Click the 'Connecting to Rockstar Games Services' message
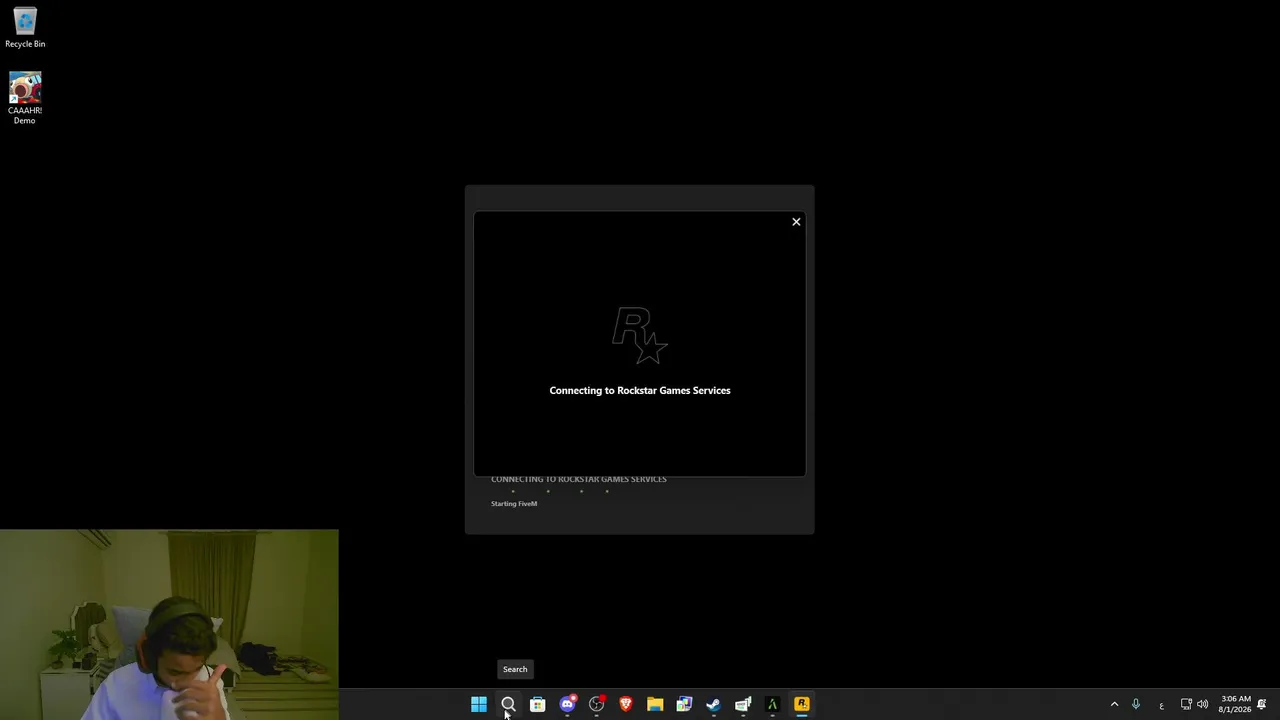1280x720 pixels. [x=640, y=391]
